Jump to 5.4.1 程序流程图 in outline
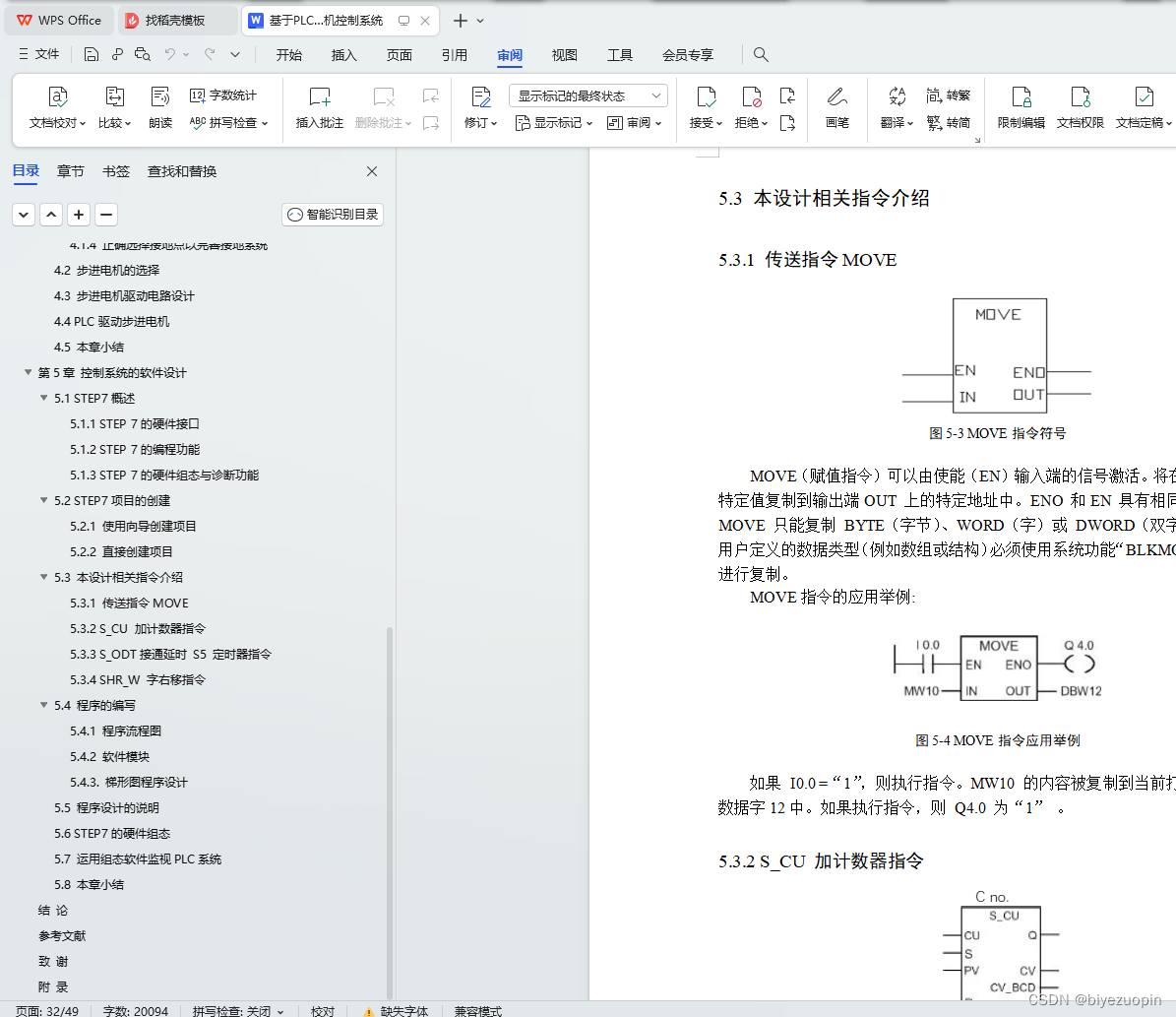This screenshot has width=1176, height=1017. [x=115, y=731]
